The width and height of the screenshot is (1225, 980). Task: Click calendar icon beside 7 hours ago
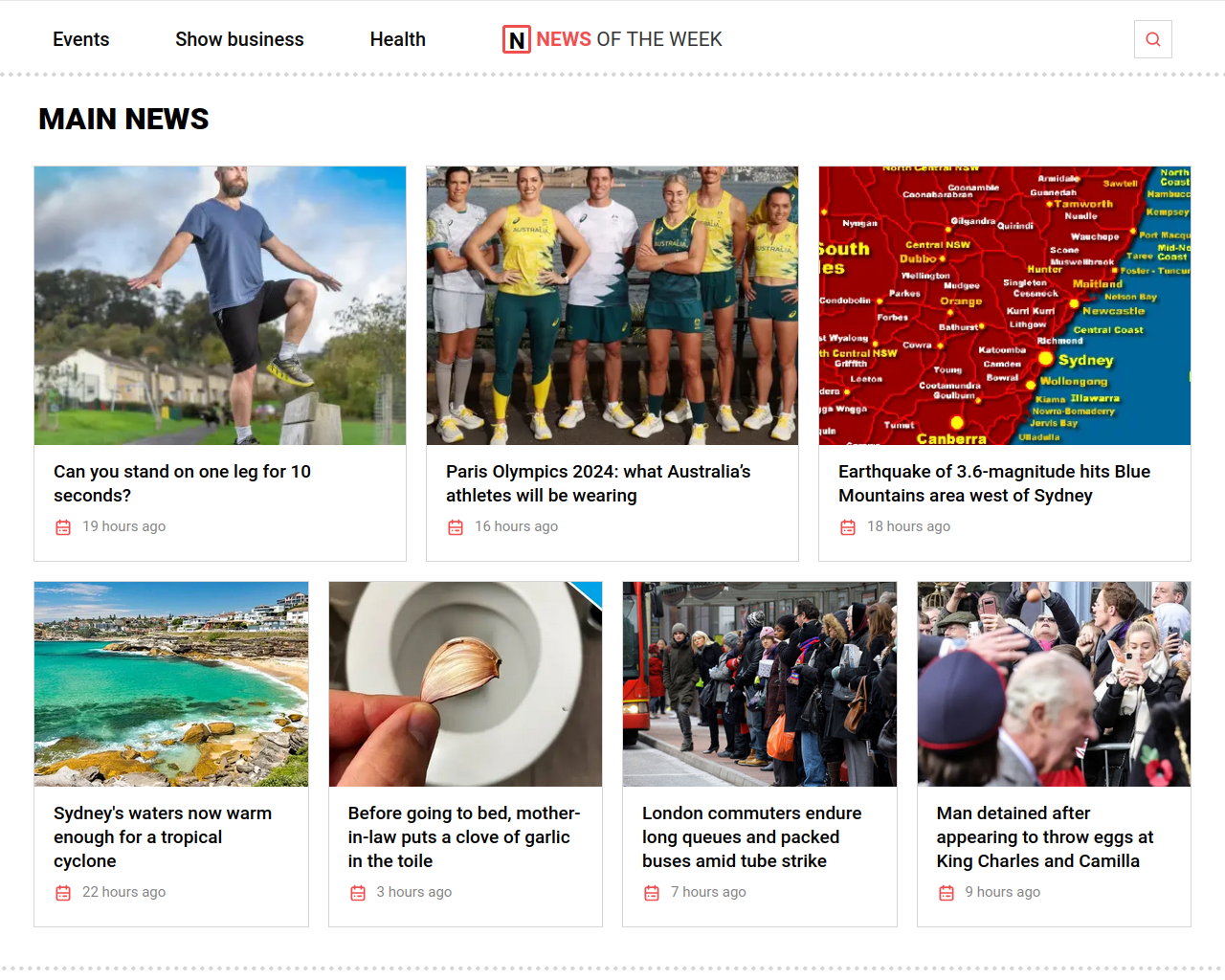coord(652,893)
